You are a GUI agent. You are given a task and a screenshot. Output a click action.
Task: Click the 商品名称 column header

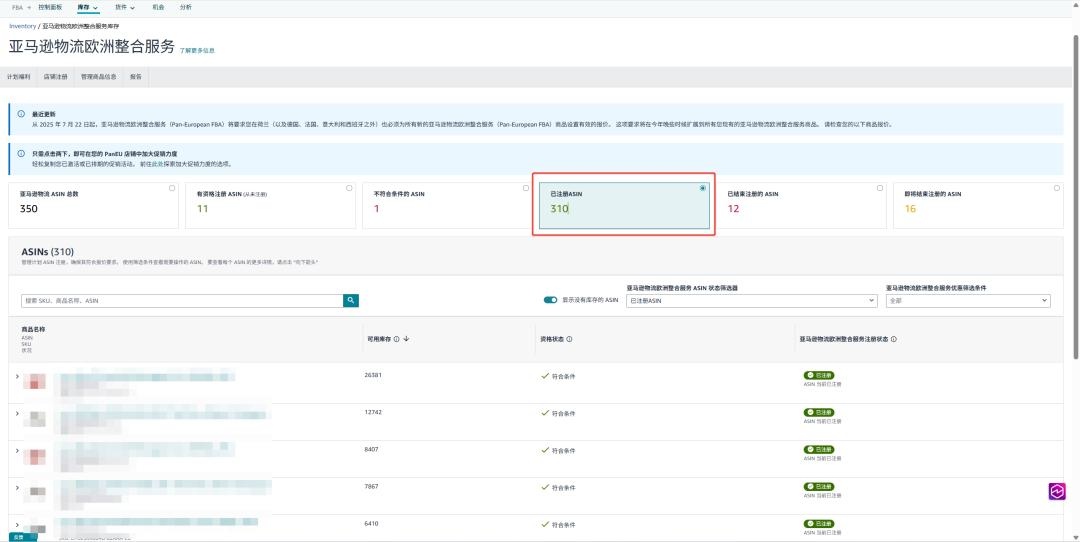point(33,330)
